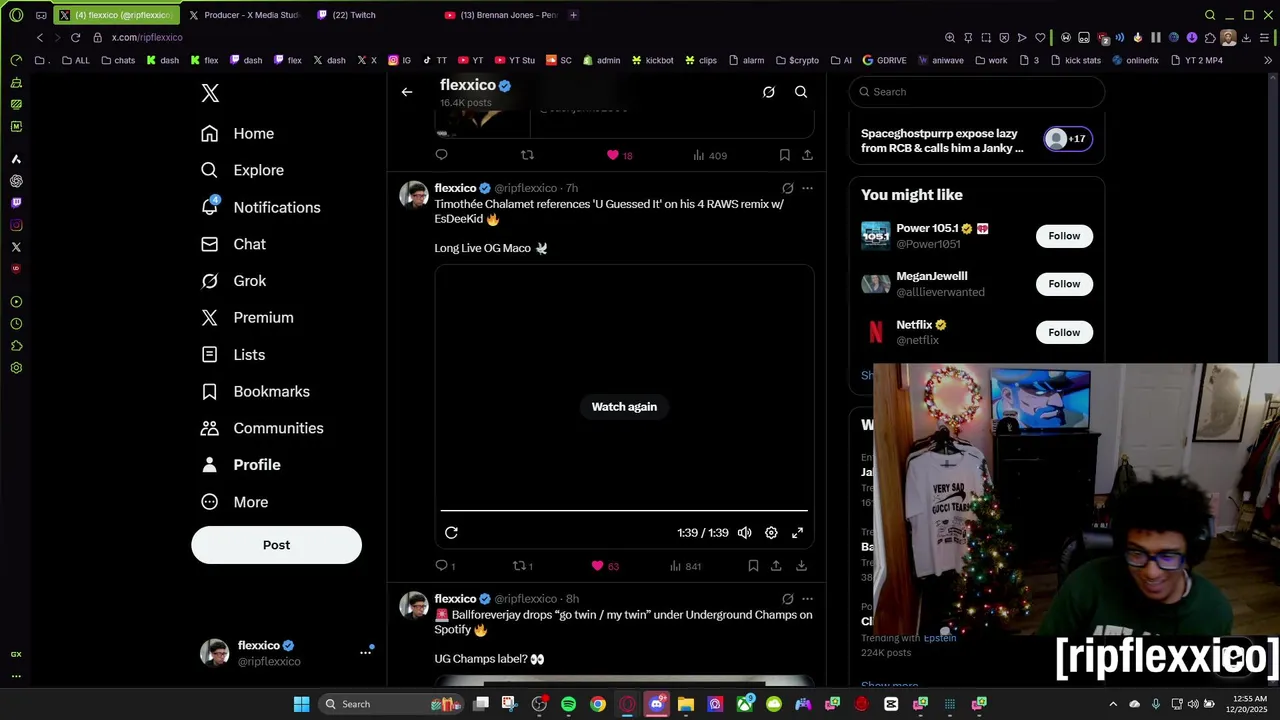Image resolution: width=1280 pixels, height=720 pixels.
Task: Open Communities in the sidebar
Action: coord(262,428)
